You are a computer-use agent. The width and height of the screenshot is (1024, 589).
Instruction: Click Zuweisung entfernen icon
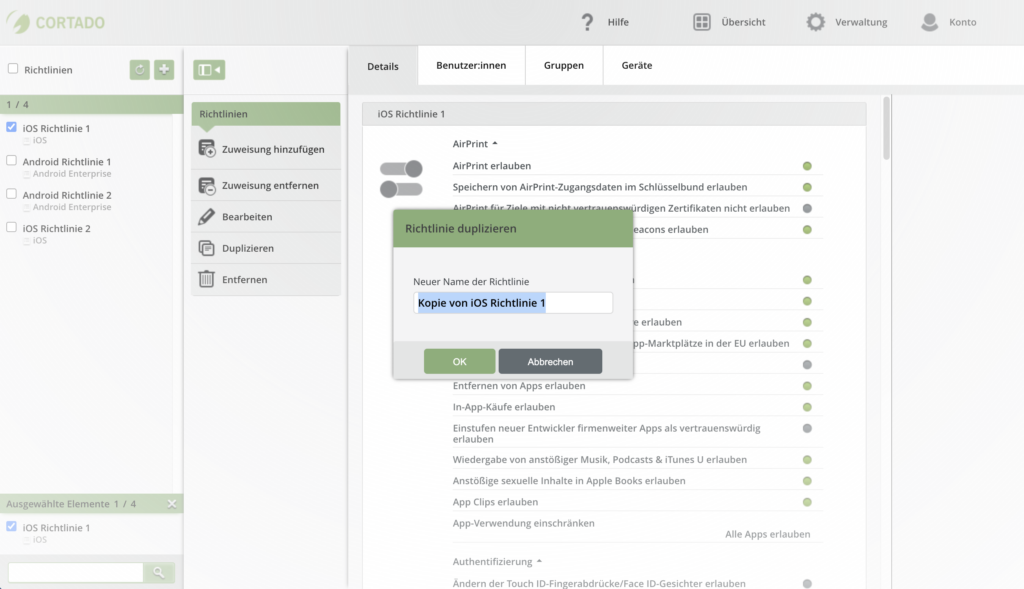206,185
